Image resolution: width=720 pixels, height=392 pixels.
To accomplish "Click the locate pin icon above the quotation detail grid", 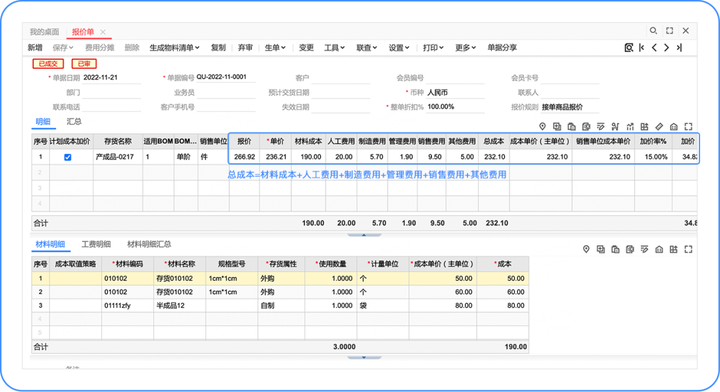I will click(x=542, y=126).
